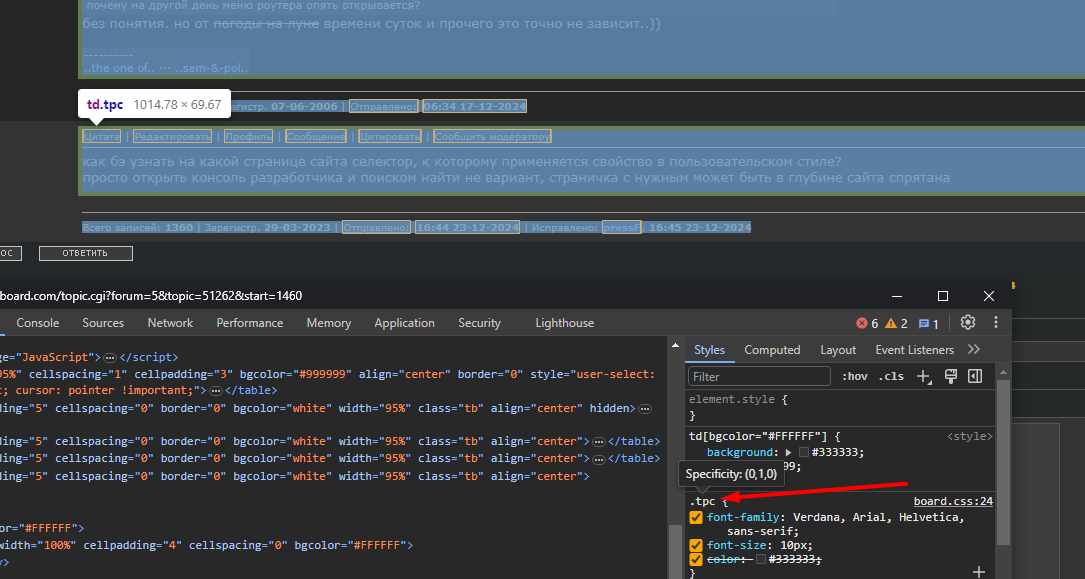This screenshot has width=1085, height=579.
Task: Toggle the :hov element state panel
Action: tap(855, 376)
